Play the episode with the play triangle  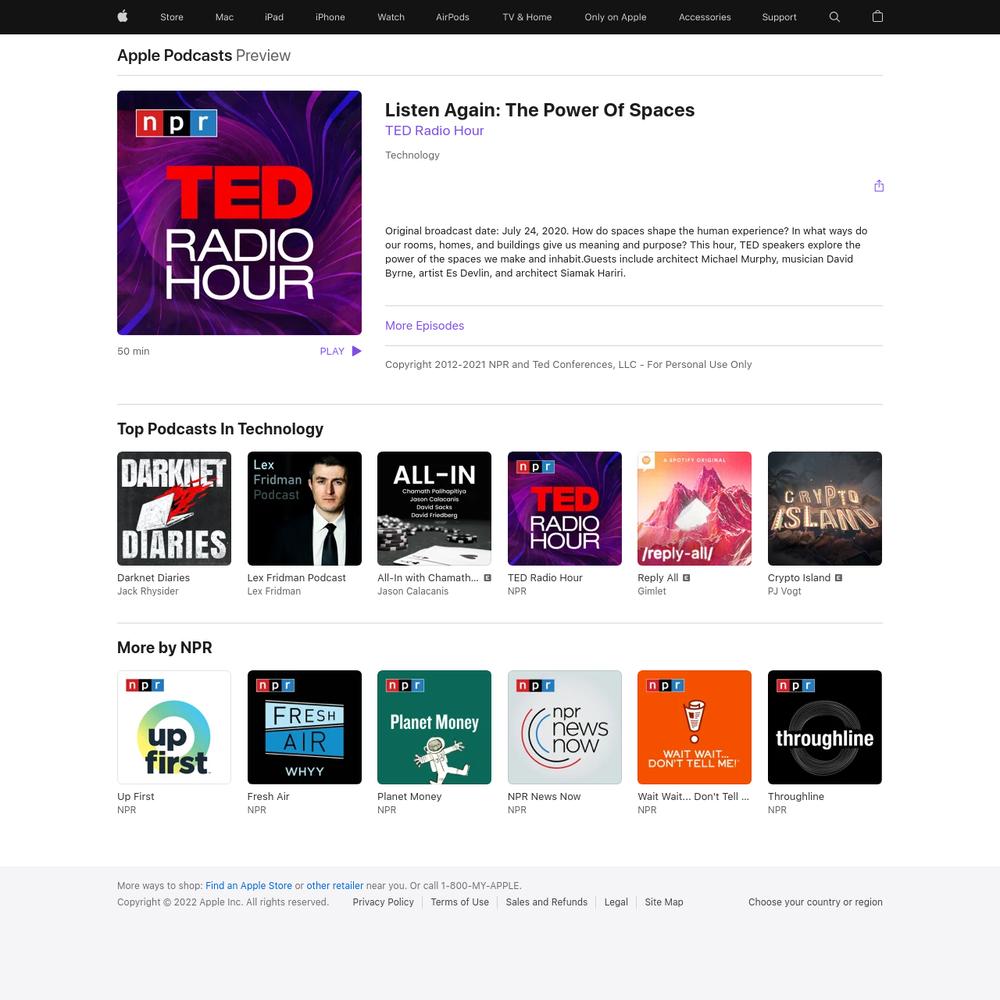(357, 351)
